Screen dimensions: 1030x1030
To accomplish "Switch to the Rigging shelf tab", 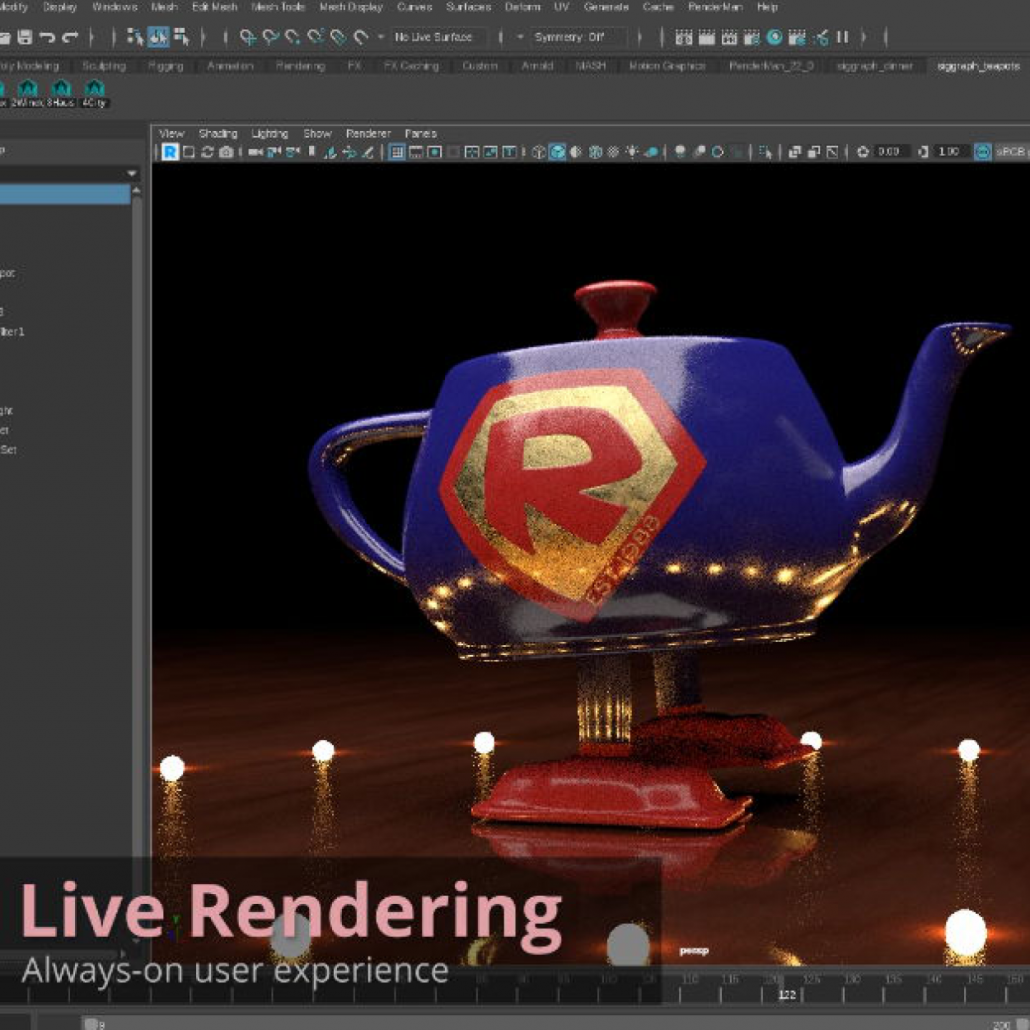I will tap(166, 66).
